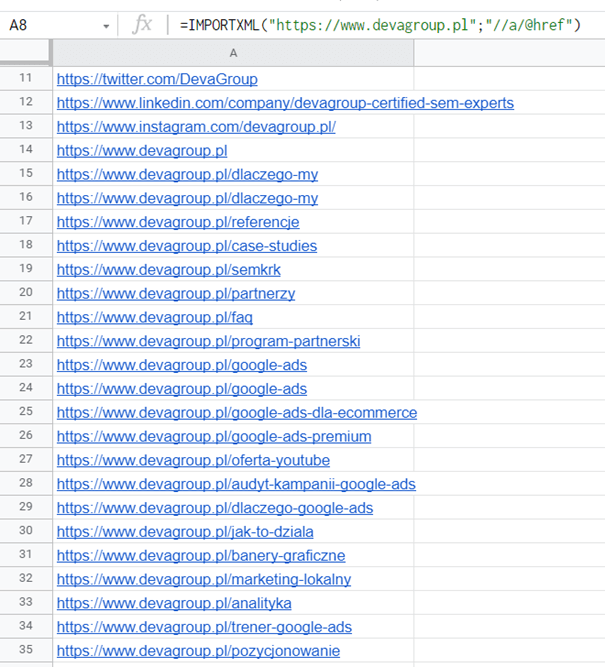Click the IMPORTXML formula bar text
Image resolution: width=605 pixels, height=667 pixels.
coord(380,24)
